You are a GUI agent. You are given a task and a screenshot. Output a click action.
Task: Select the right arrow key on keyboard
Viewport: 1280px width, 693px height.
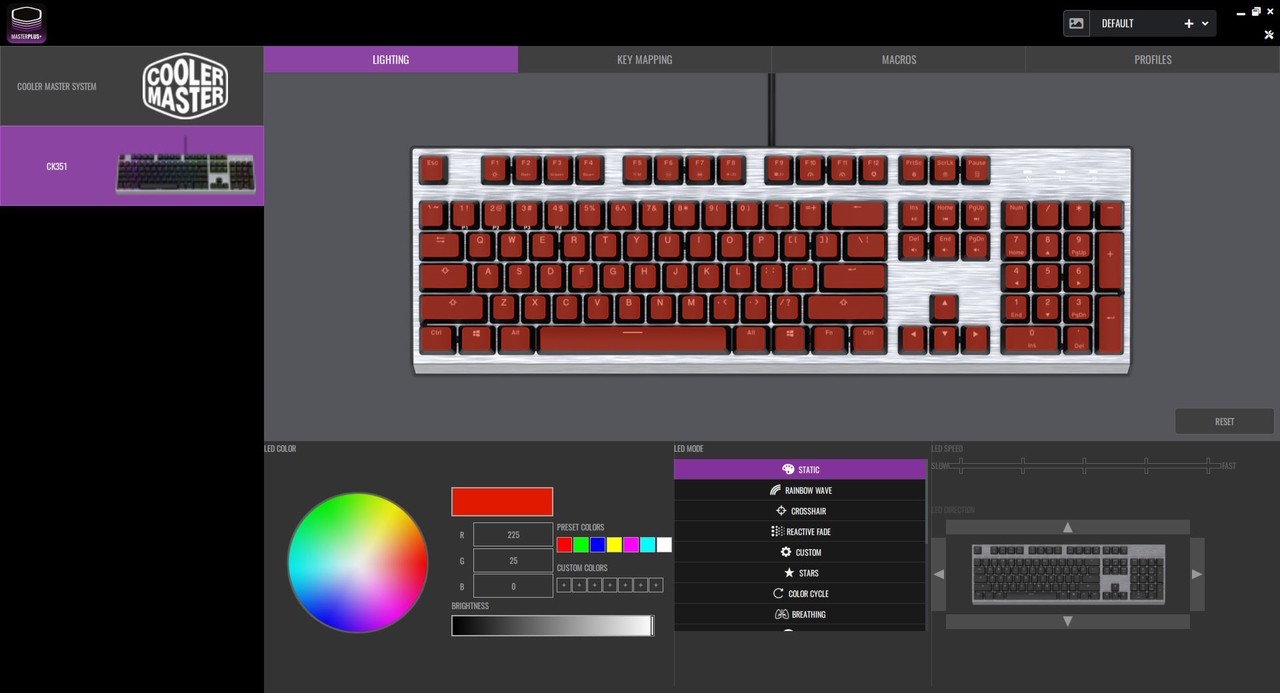tap(975, 338)
